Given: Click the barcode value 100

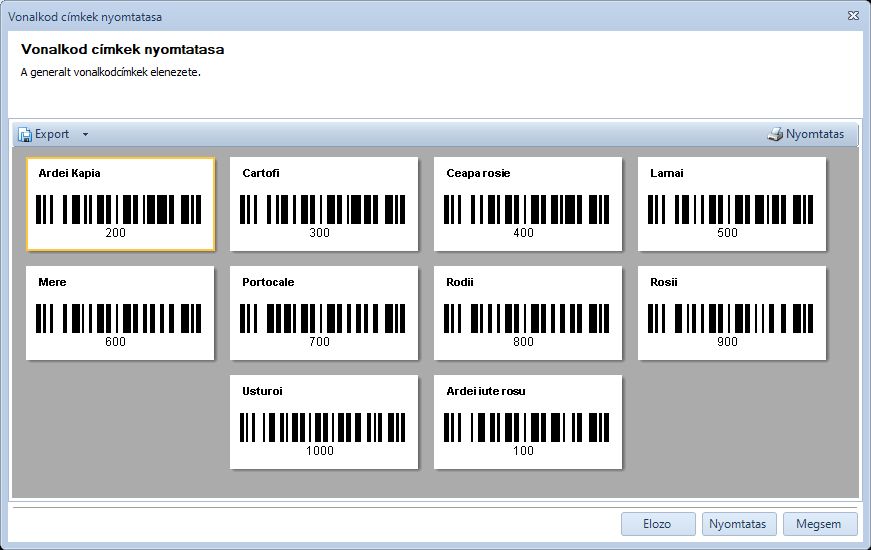Looking at the screenshot, I should click(x=523, y=451).
